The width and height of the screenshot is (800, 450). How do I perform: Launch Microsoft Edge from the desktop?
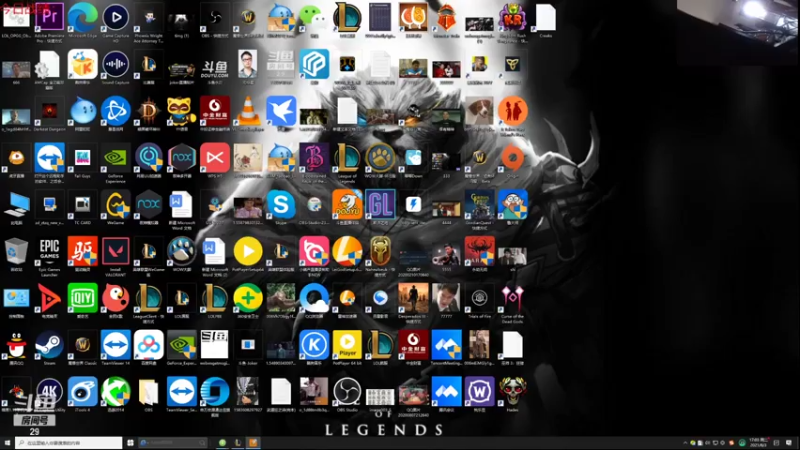pyautogui.click(x=83, y=17)
